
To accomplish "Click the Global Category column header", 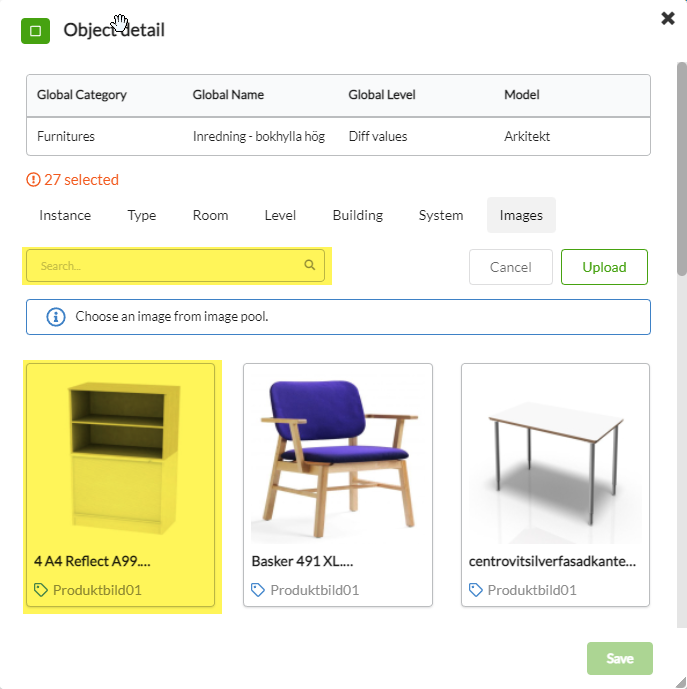I will click(x=82, y=94).
